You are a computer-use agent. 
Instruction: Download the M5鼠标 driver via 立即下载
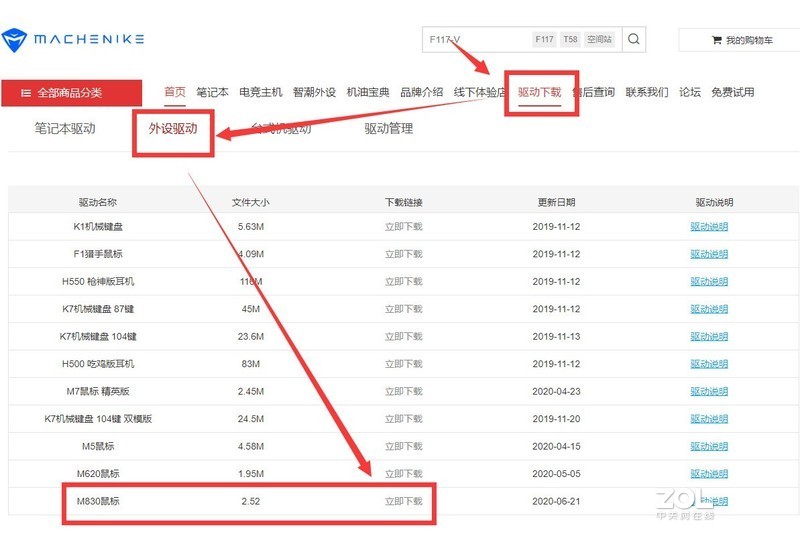tap(404, 447)
